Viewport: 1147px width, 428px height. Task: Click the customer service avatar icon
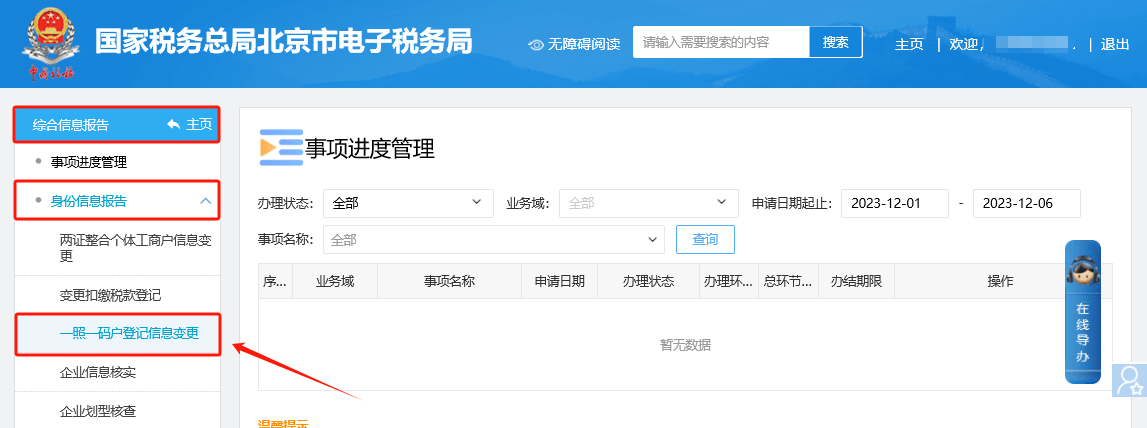click(x=1129, y=380)
